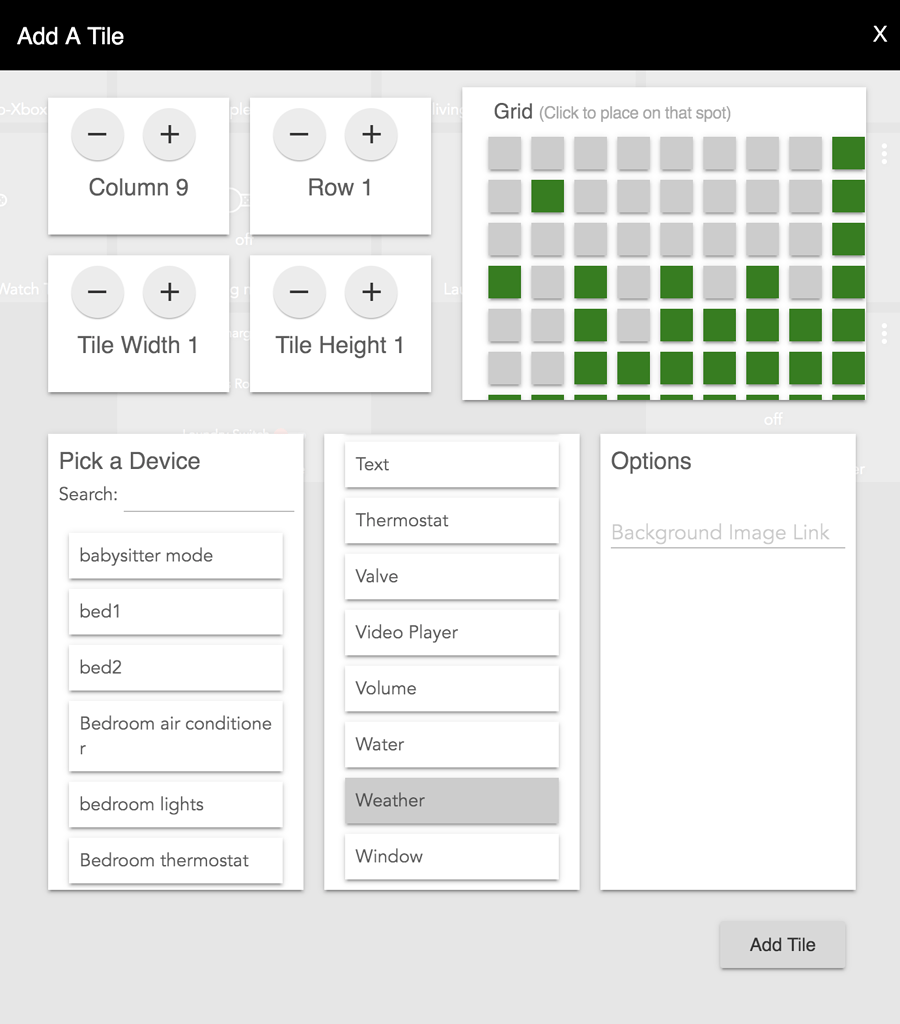This screenshot has width=900, height=1024.
Task: Pick the bedroom lights device
Action: coord(175,803)
